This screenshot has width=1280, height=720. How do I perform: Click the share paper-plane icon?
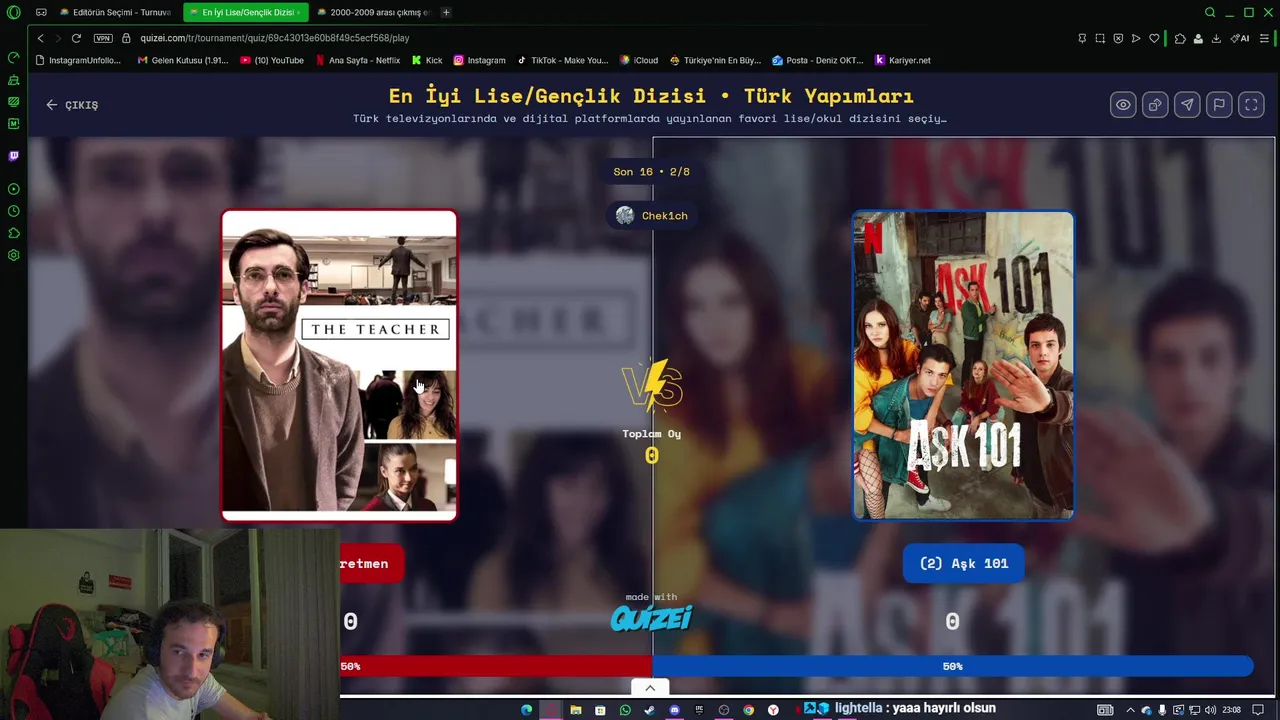point(1187,104)
